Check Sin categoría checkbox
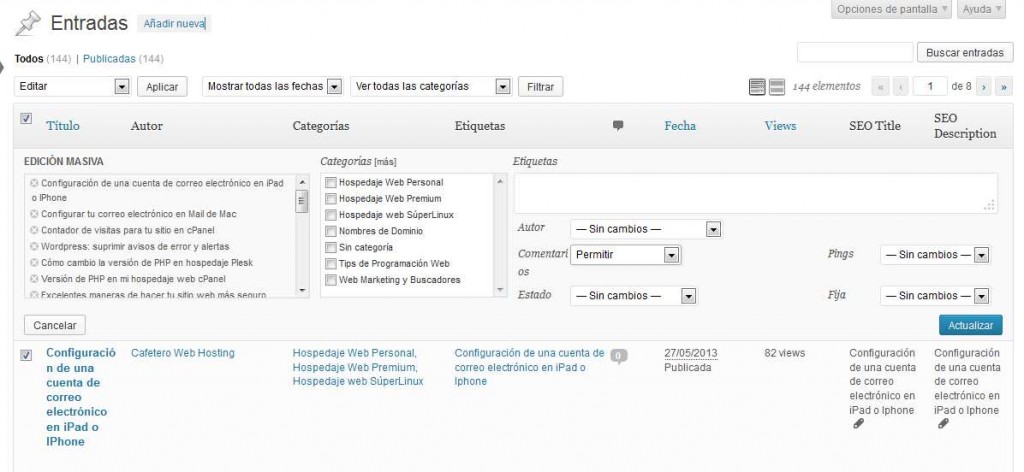This screenshot has height=472, width=1024. [331, 248]
